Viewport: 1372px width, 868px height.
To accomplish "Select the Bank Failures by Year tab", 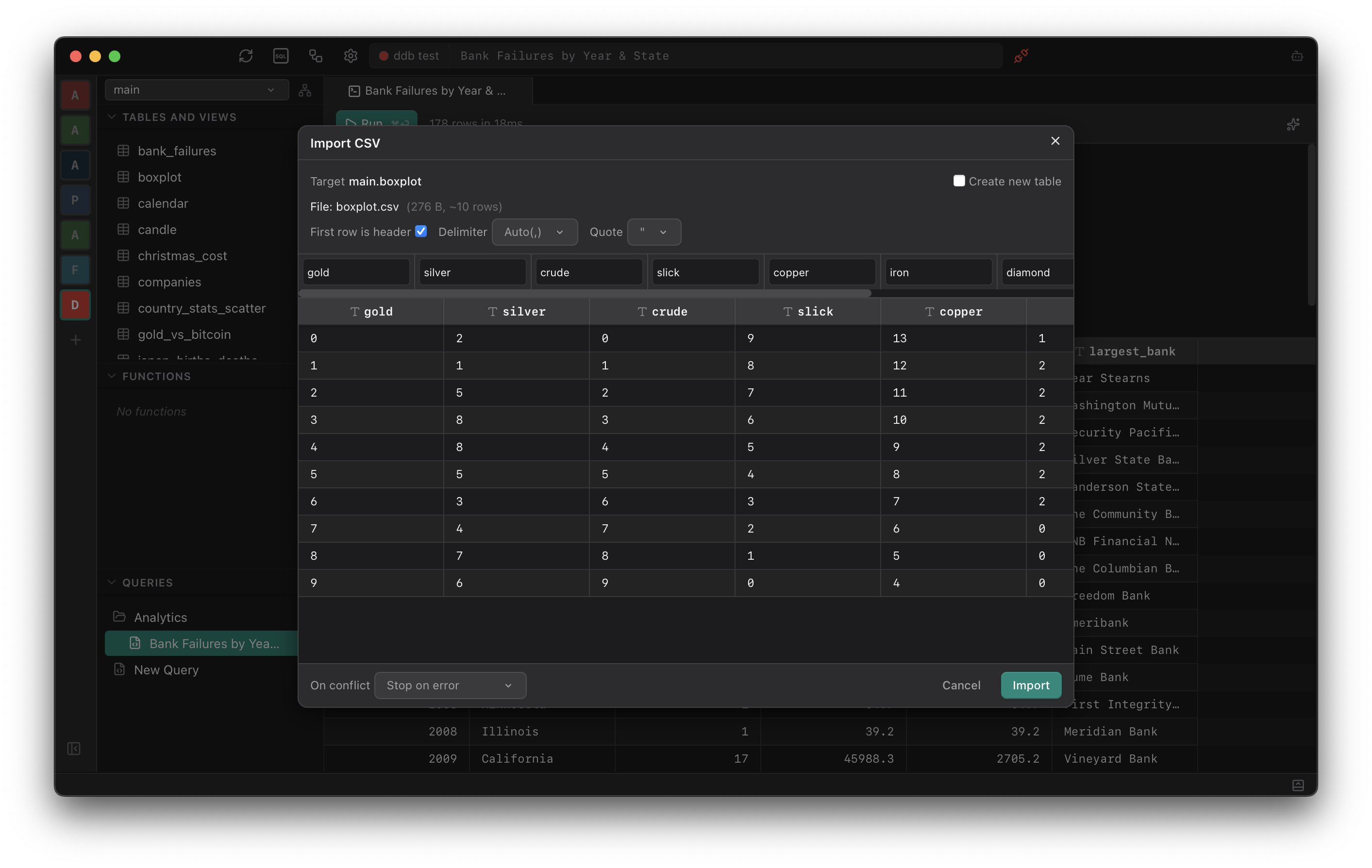I will point(427,91).
